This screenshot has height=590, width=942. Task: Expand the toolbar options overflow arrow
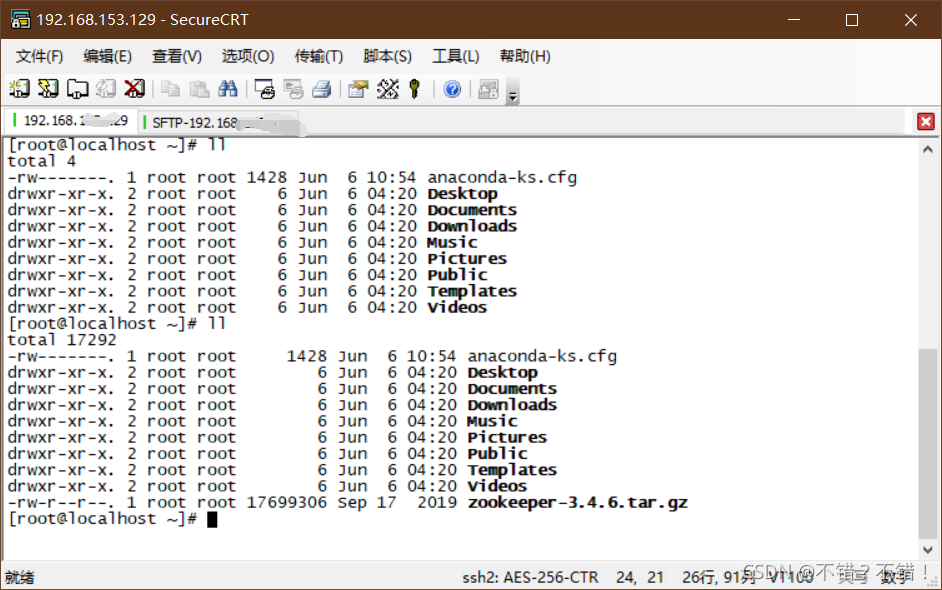click(512, 91)
